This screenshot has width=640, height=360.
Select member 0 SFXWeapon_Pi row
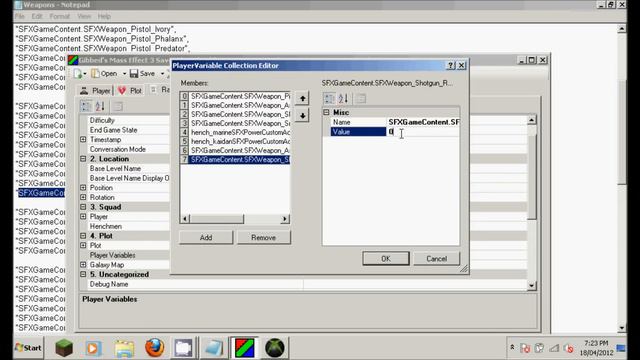coord(235,96)
